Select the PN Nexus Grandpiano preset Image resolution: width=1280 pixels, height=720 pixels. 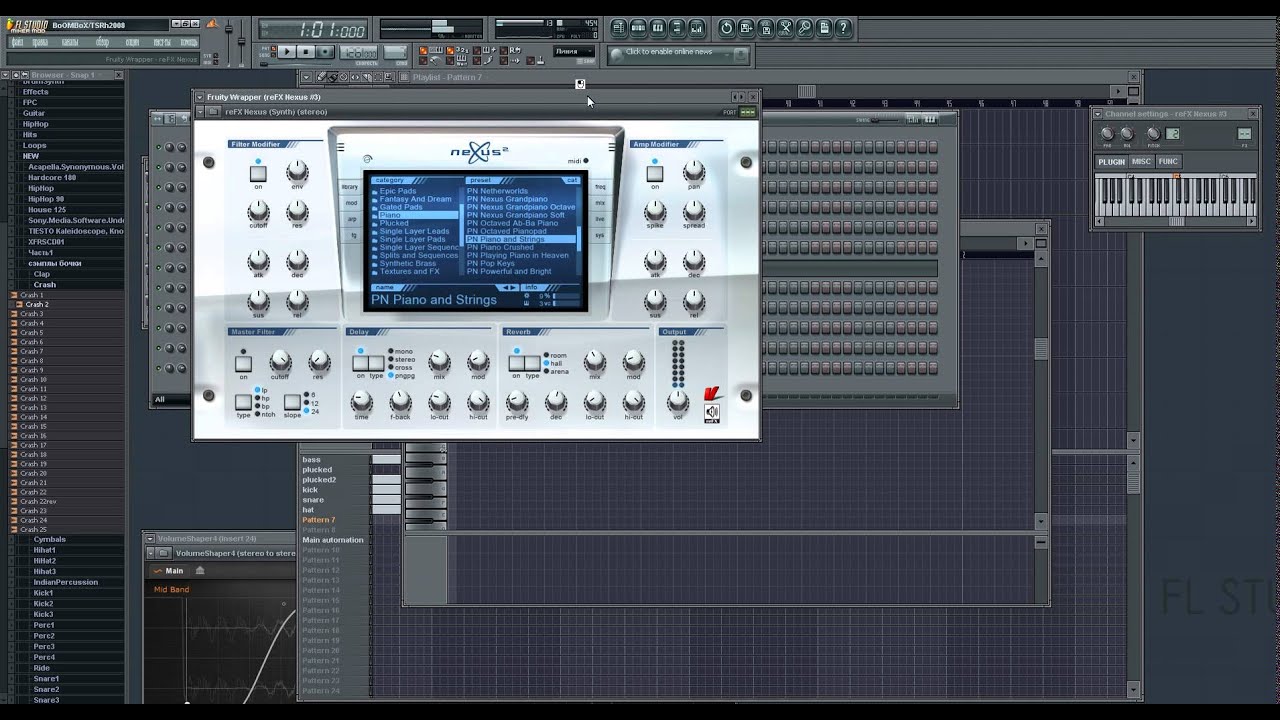point(507,199)
